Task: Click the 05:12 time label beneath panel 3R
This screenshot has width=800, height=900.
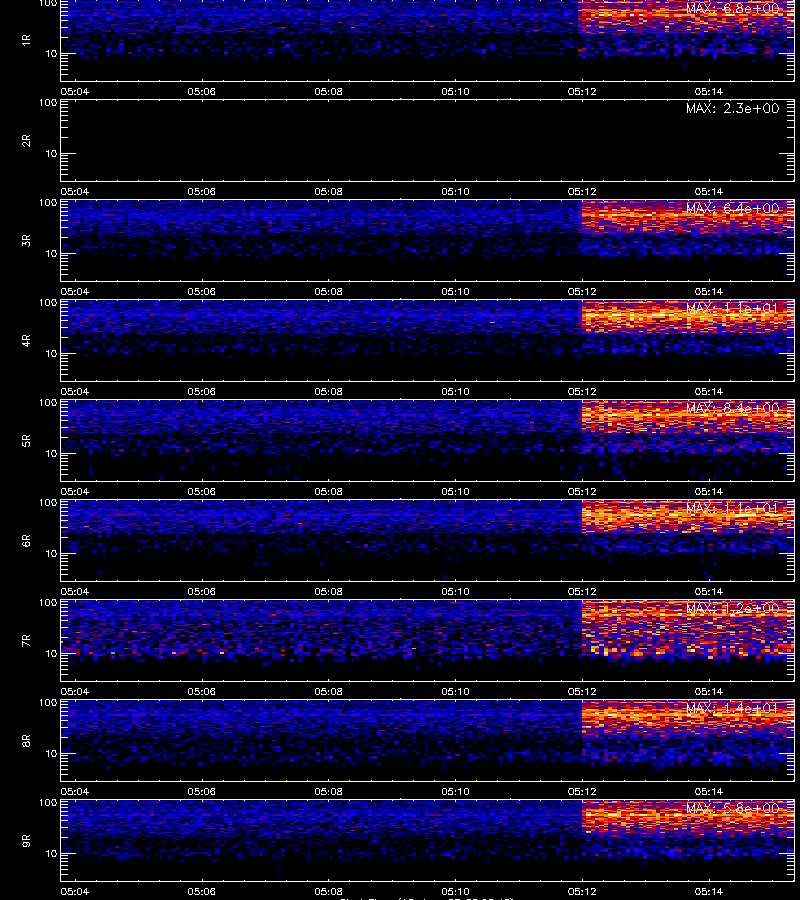Action: coord(582,292)
